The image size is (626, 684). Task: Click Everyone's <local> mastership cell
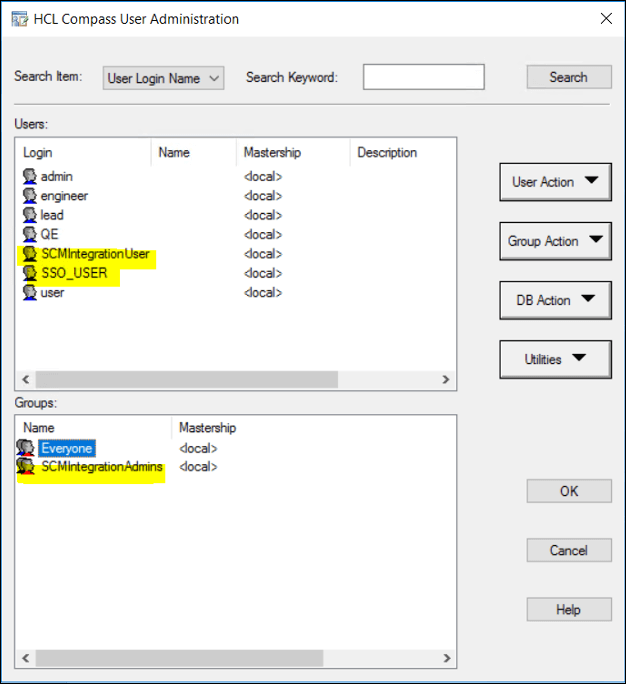[198, 448]
